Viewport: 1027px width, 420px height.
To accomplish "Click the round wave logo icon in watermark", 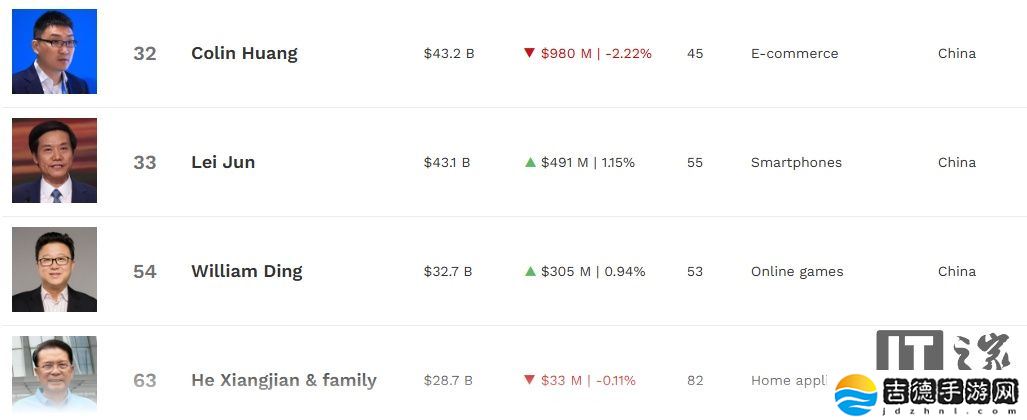I will (856, 393).
